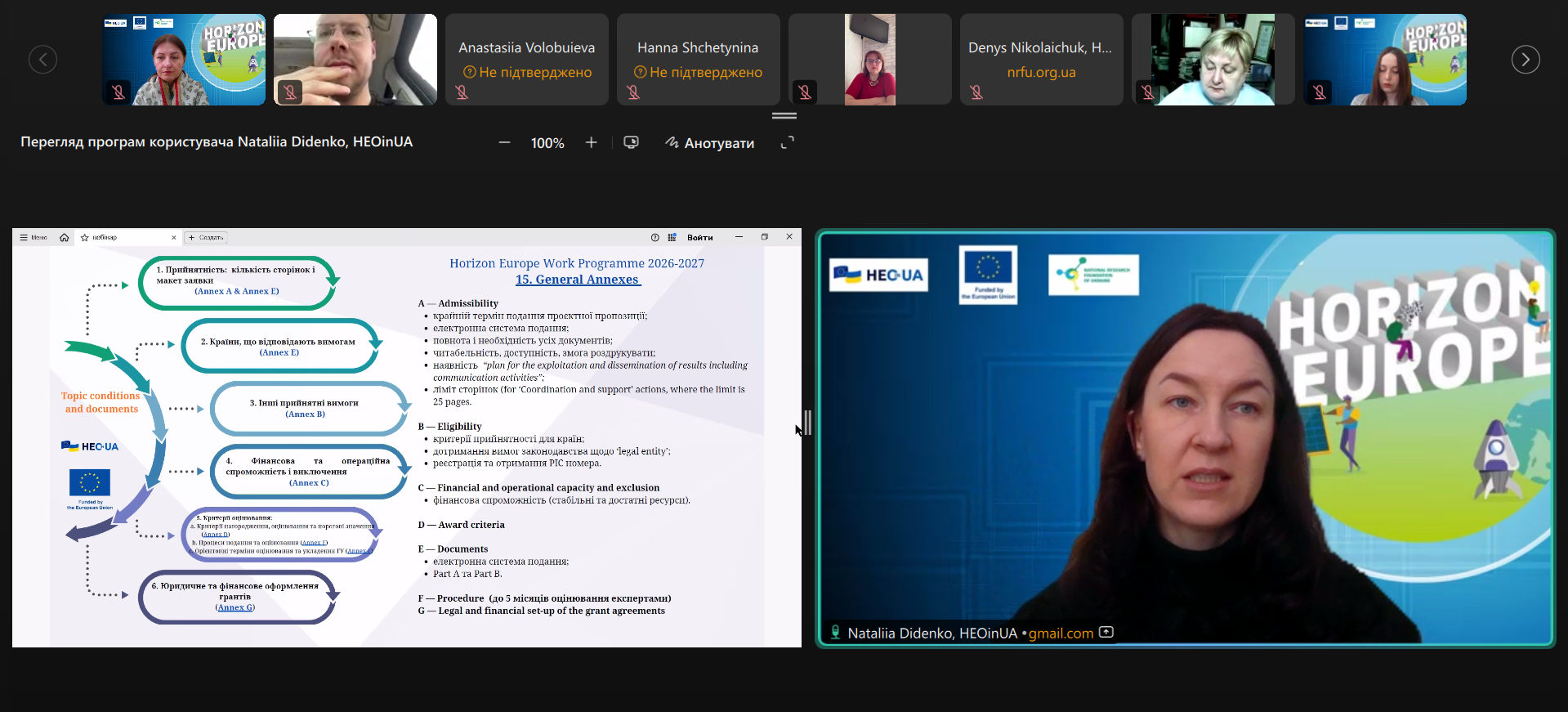Zoom in shared screen with plus button
This screenshot has height=712, width=1568.
pos(591,143)
